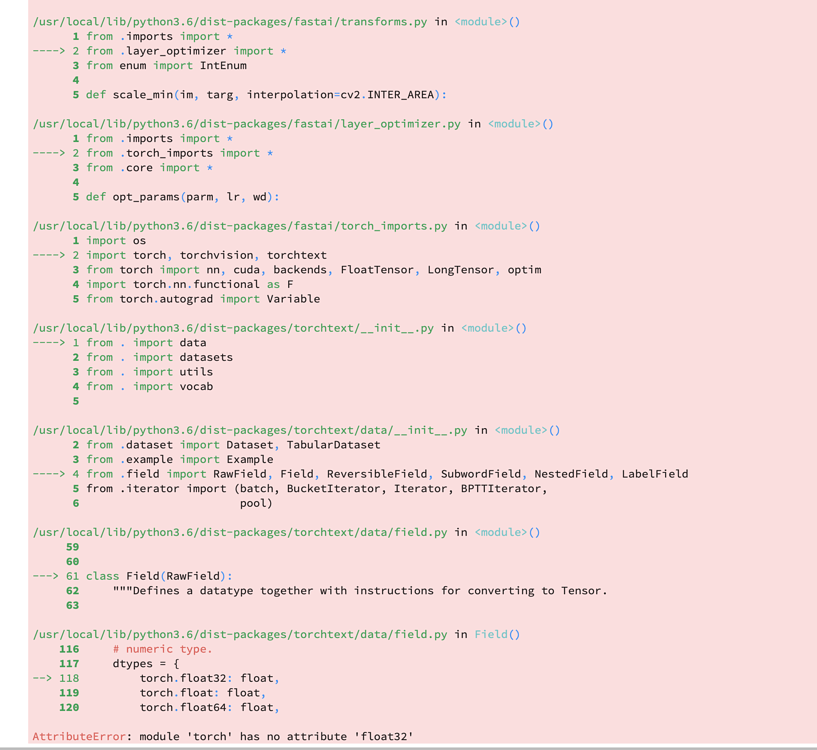Click line 'from . import data'
Screen dimensions: 817x750
[146, 343]
